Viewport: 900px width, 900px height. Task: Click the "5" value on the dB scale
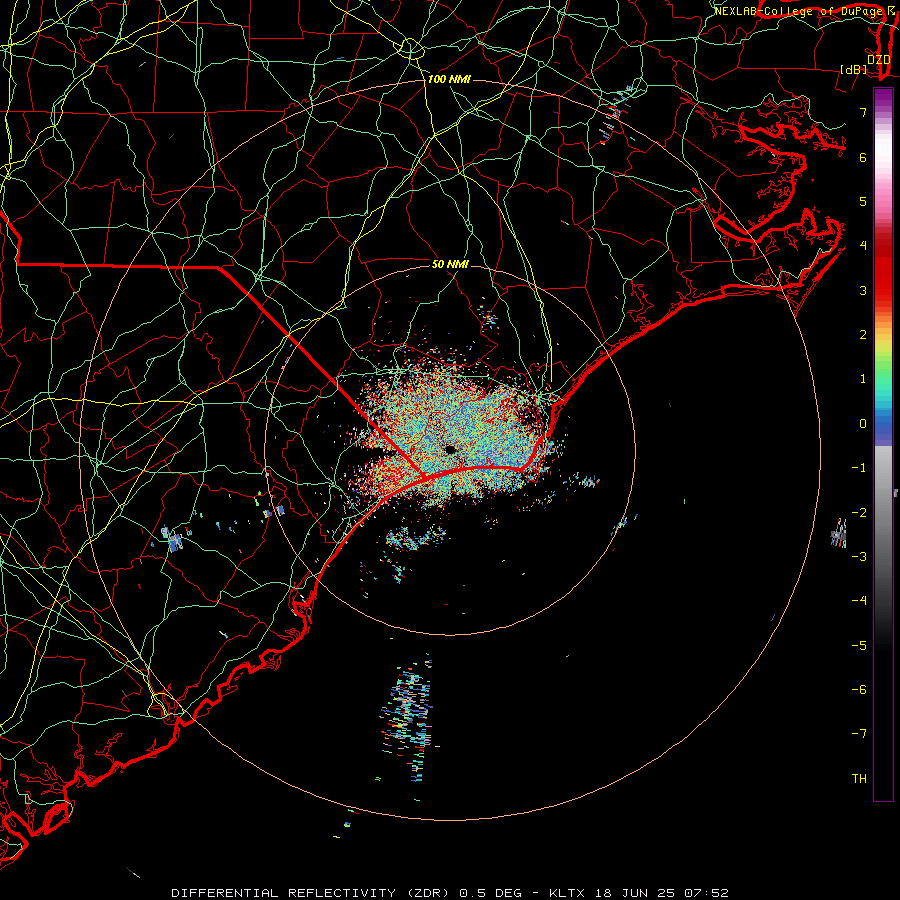point(863,201)
